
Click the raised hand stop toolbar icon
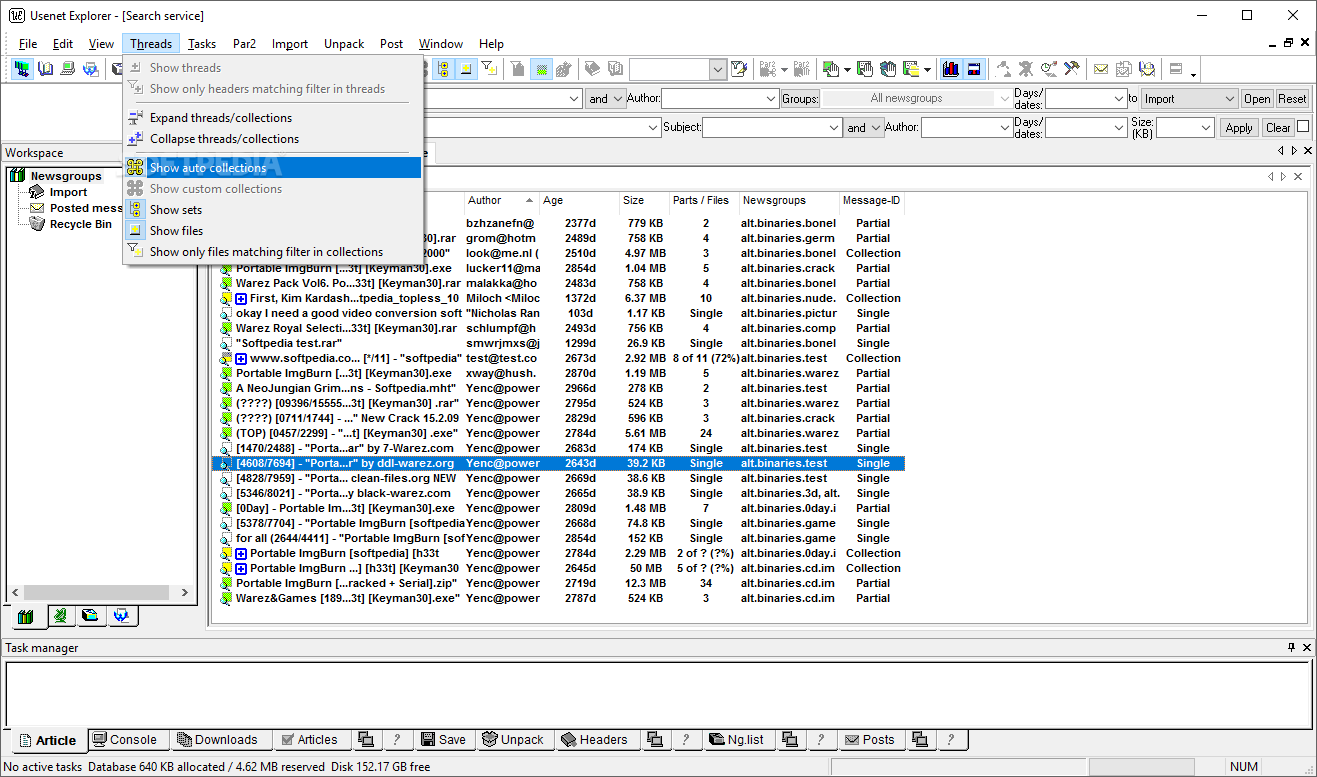[889, 69]
